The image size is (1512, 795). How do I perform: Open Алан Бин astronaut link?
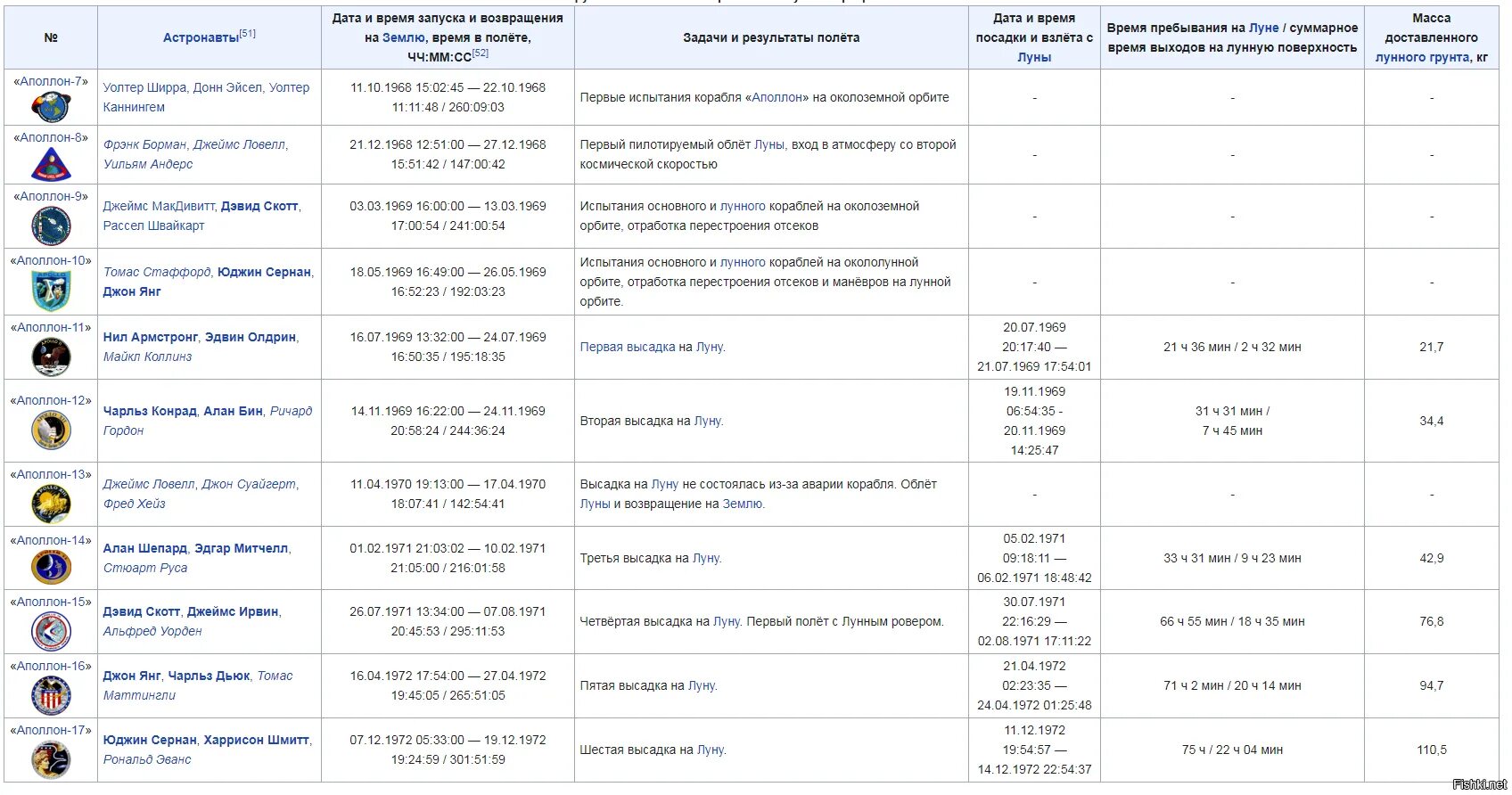click(x=233, y=411)
